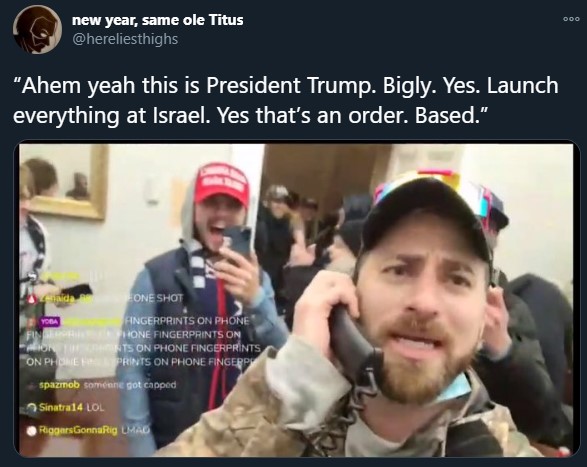Click the gold-framed painting on the wall
Screen dimensions: 587x467
(64, 182)
